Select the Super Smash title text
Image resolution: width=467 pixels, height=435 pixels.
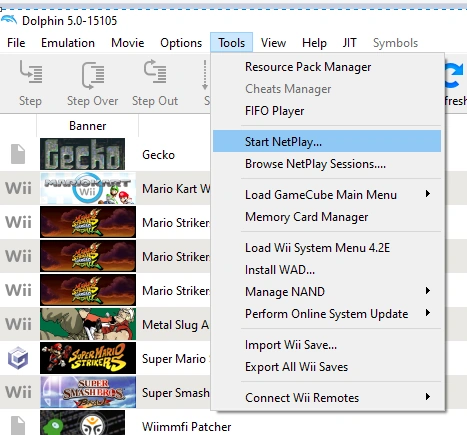176,393
